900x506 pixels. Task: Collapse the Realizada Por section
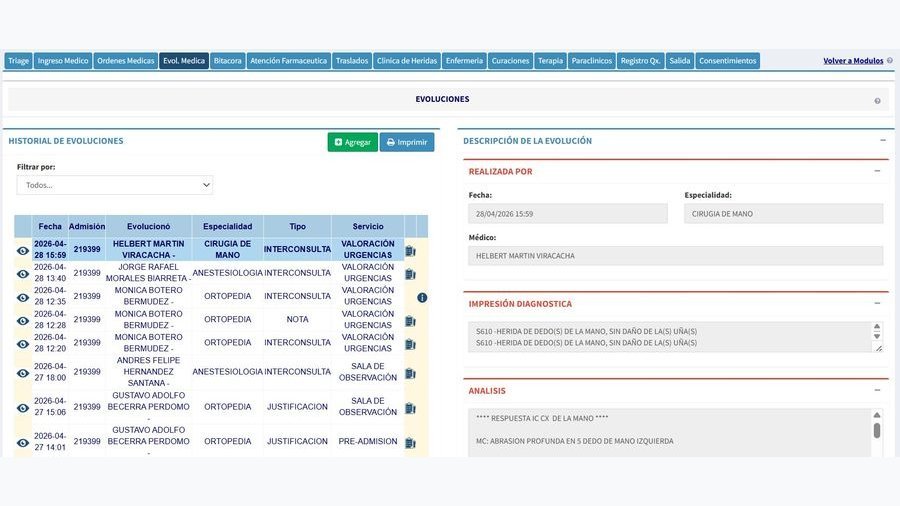(877, 171)
